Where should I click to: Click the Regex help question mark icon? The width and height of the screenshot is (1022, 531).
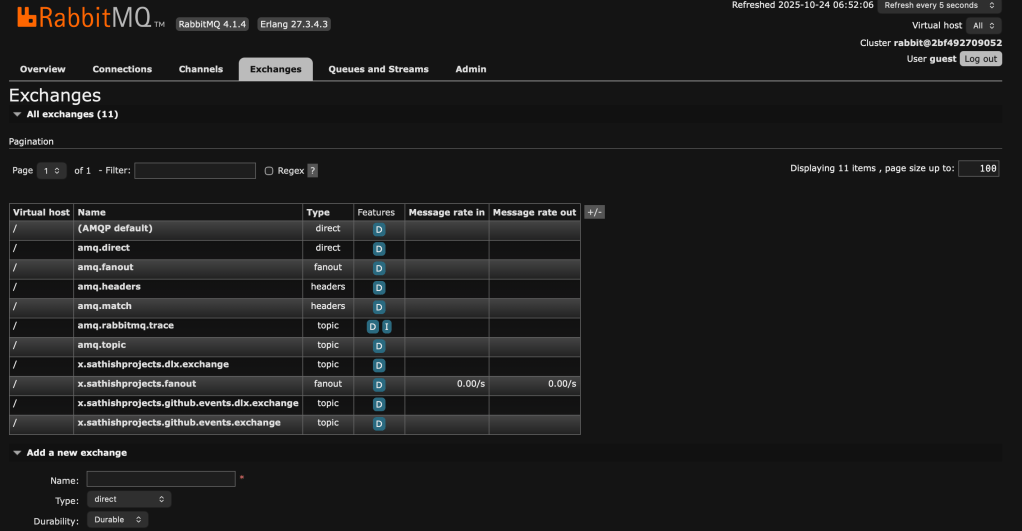point(312,171)
